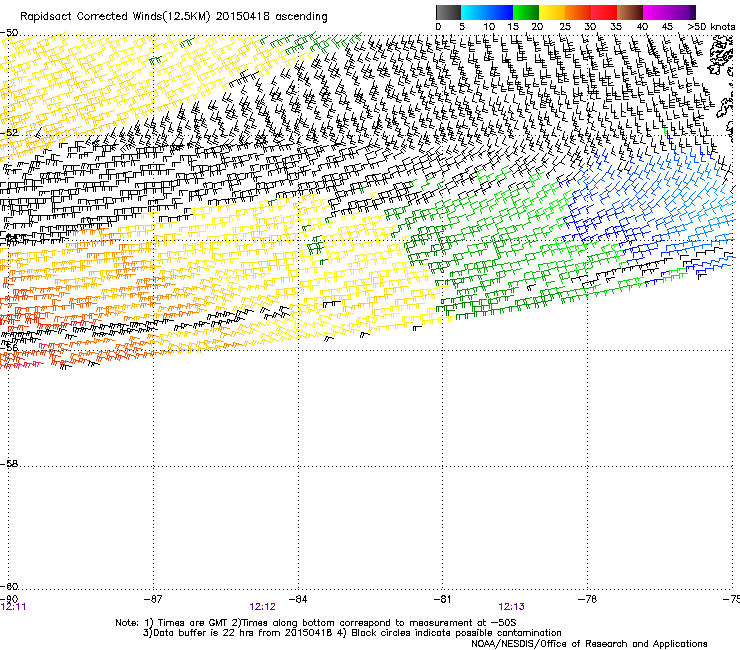This screenshot has width=740, height=650.
Task: Click the red 30-35 knots legend swatch
Action: (x=604, y=12)
